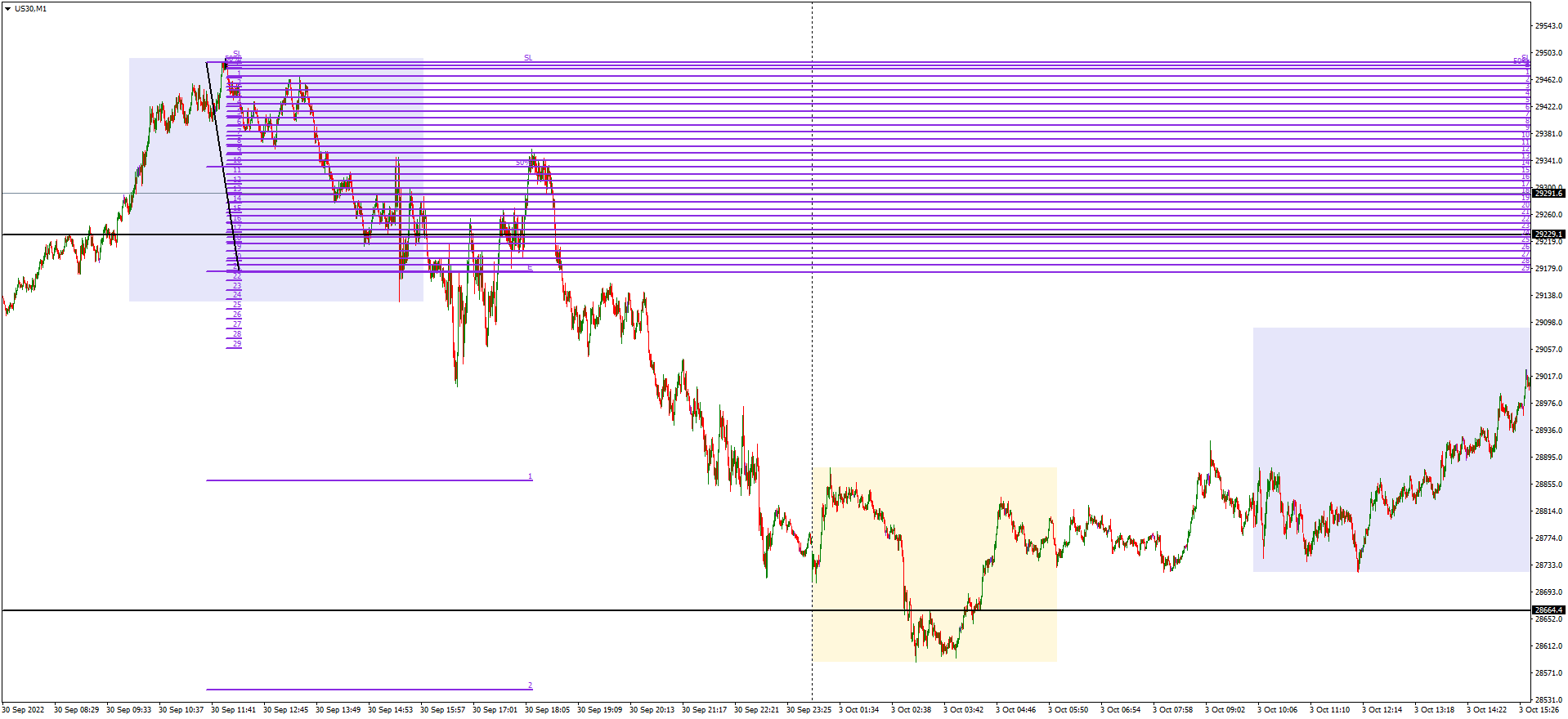Click the 29017.0 price axis label
Viewport: 1568px width, 719px height.
[x=1548, y=377]
